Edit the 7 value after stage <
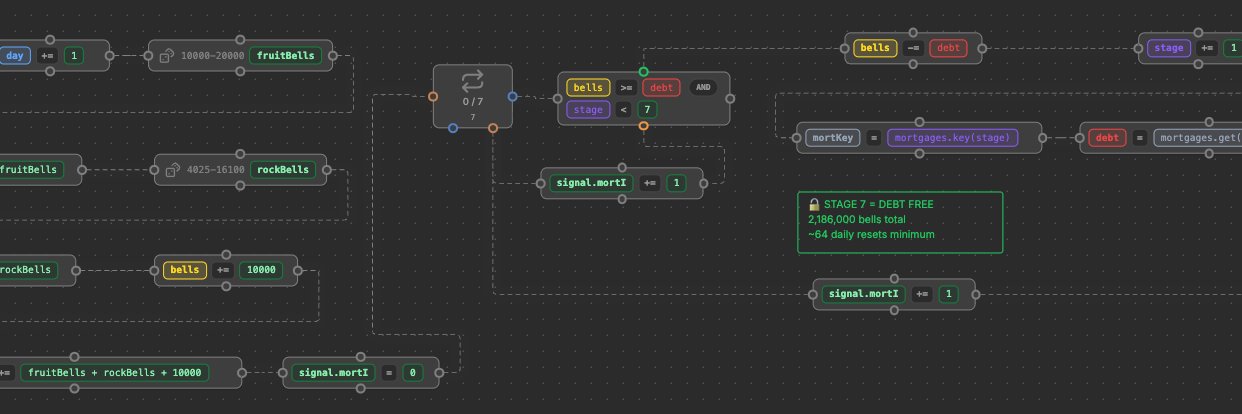1242x414 pixels. click(x=648, y=110)
